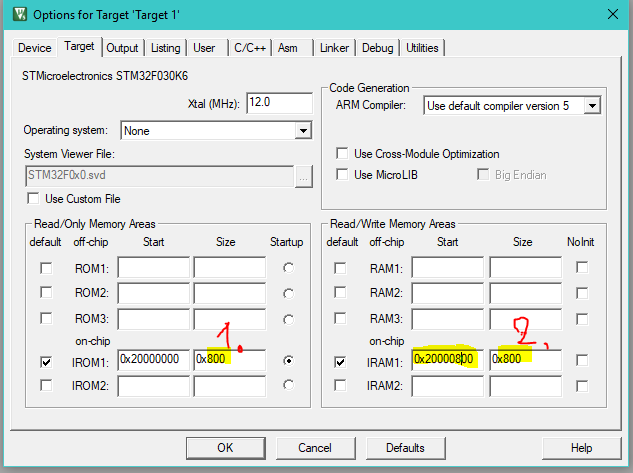Check the ROM3 default checkbox
The image size is (633, 473).
(46, 318)
